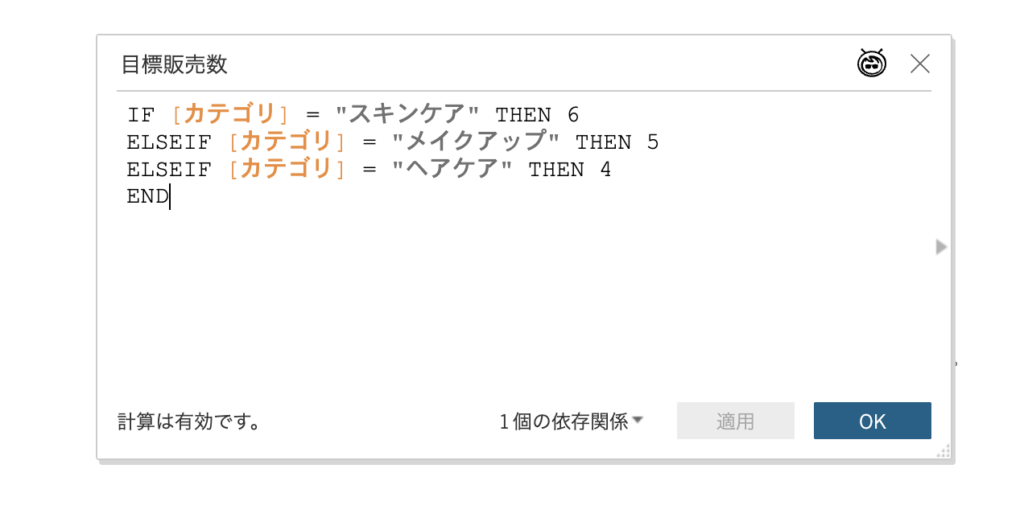Click the IF keyword in the formula
Viewport: 1024px width, 522px height.
coord(141,115)
